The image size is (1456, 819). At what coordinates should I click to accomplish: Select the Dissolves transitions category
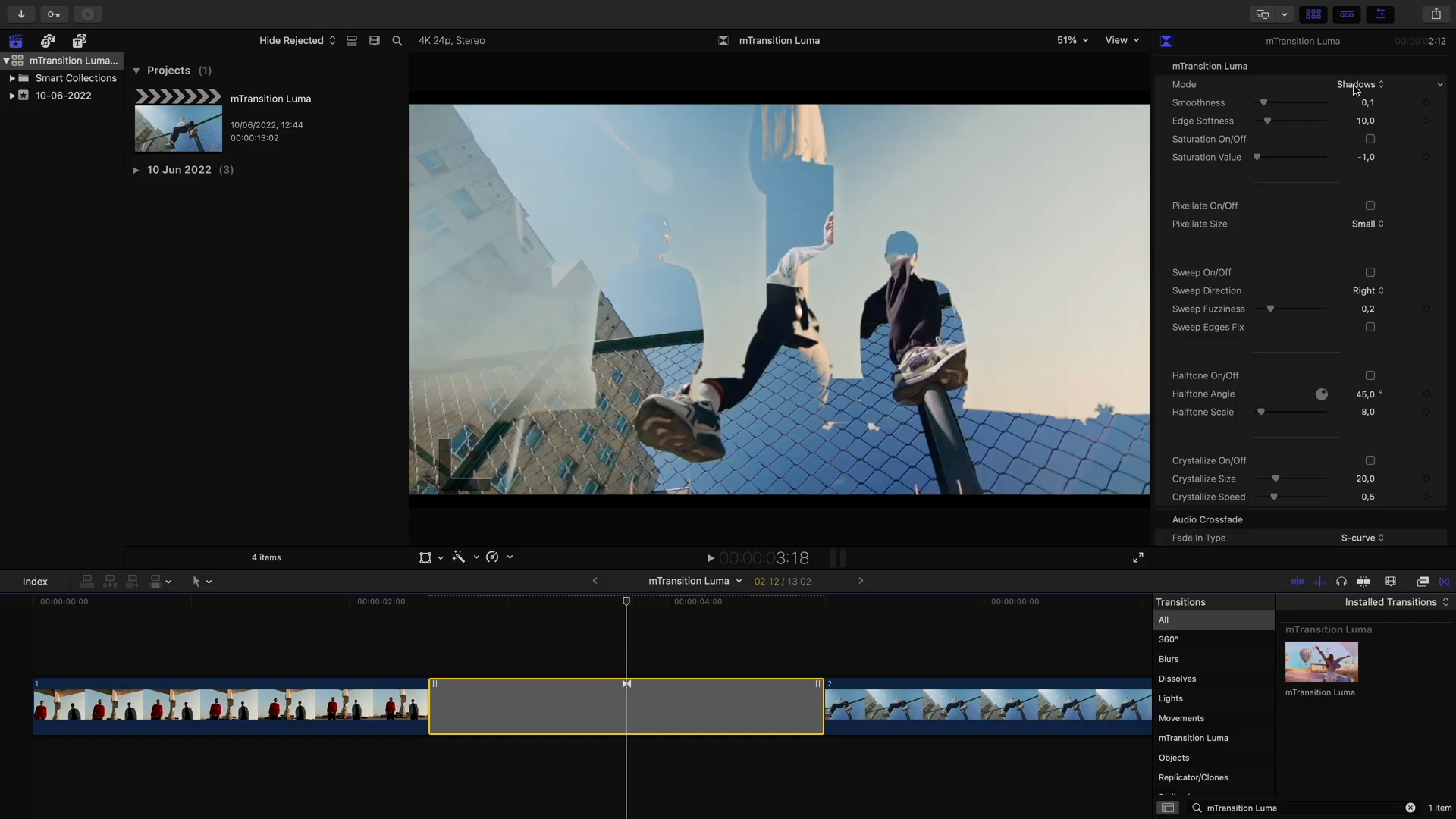pos(1177,679)
